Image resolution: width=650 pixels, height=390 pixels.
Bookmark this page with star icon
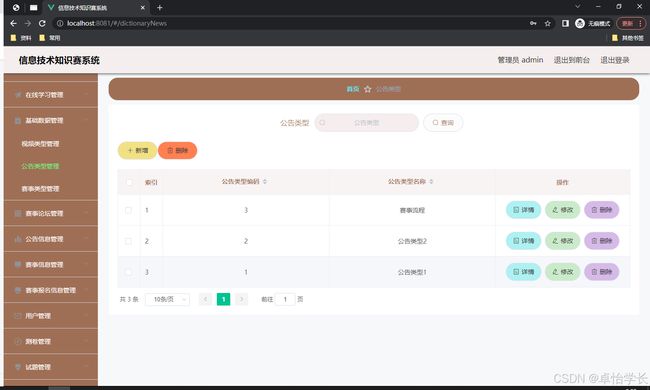548,24
